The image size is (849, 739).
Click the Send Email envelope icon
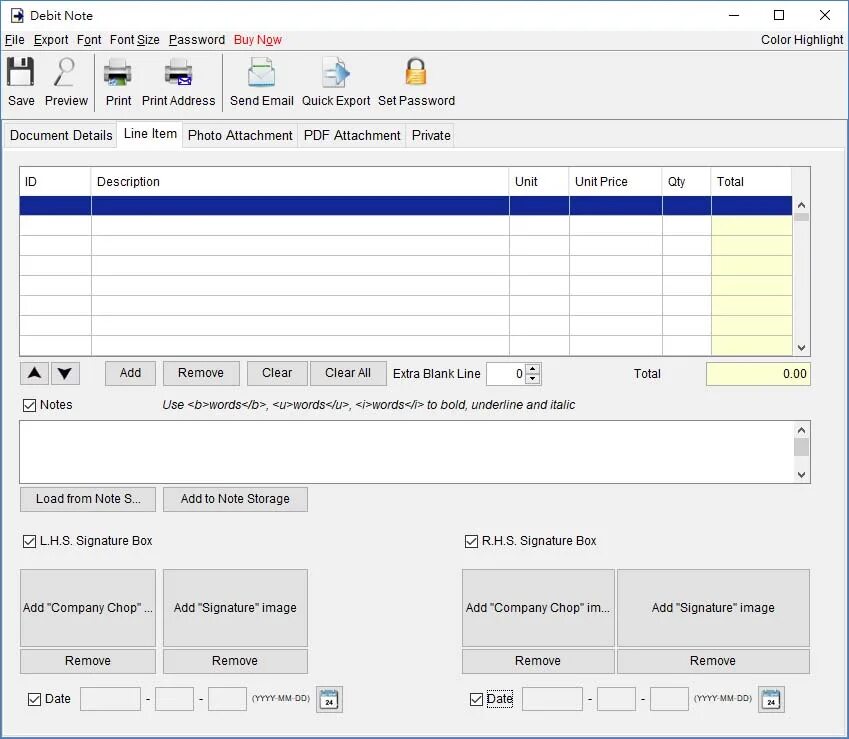pos(262,71)
